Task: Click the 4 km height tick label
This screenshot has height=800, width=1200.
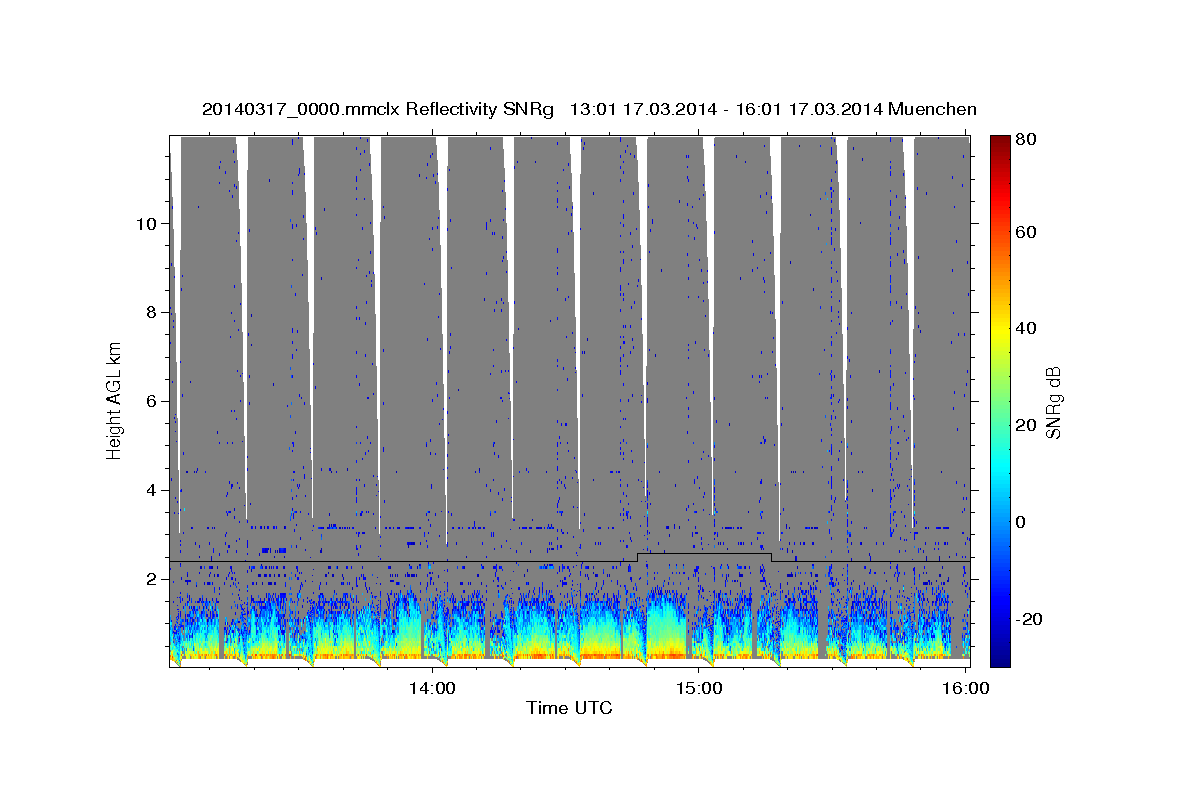Action: (148, 490)
